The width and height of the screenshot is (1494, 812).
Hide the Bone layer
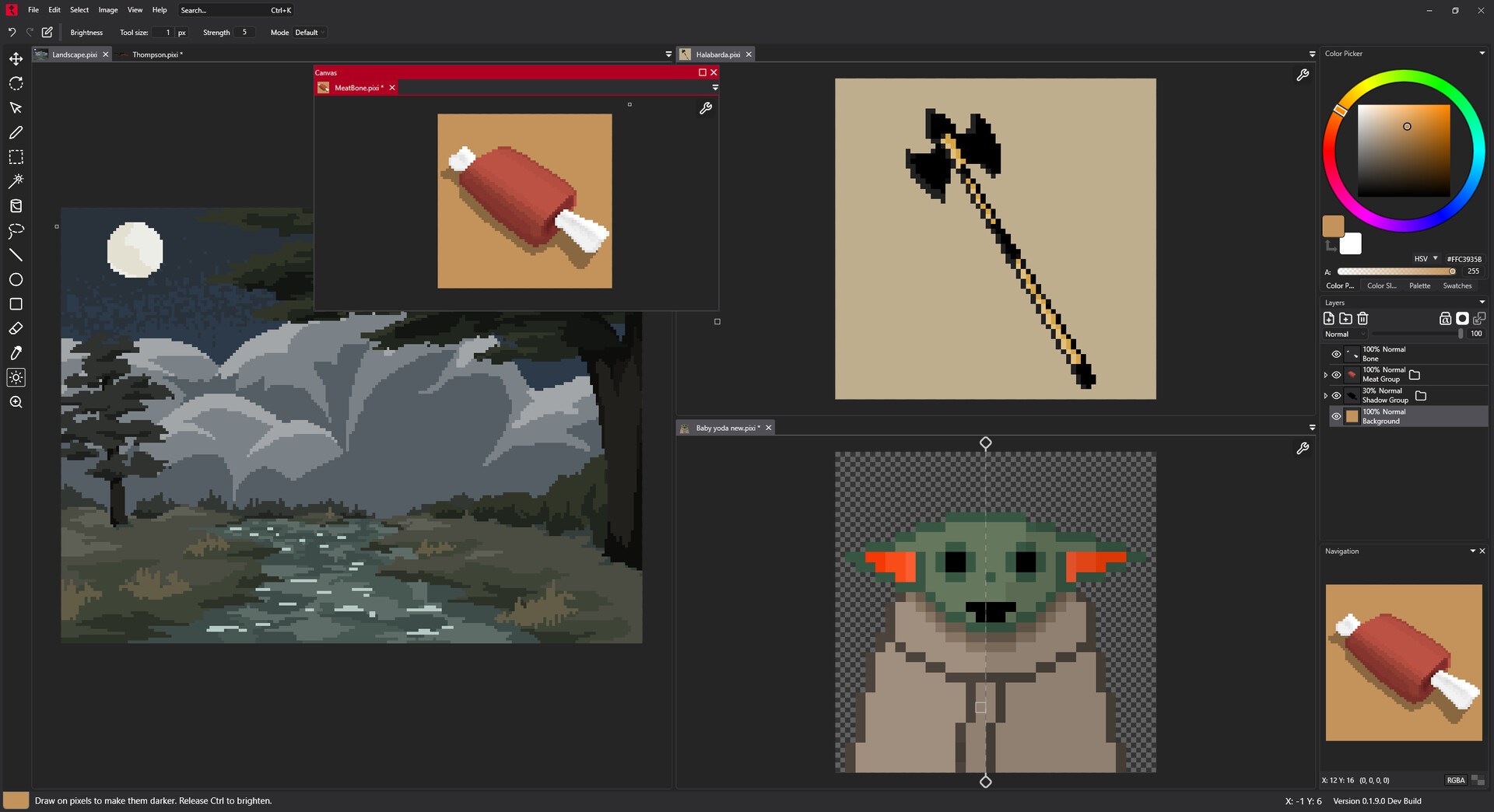click(1337, 354)
